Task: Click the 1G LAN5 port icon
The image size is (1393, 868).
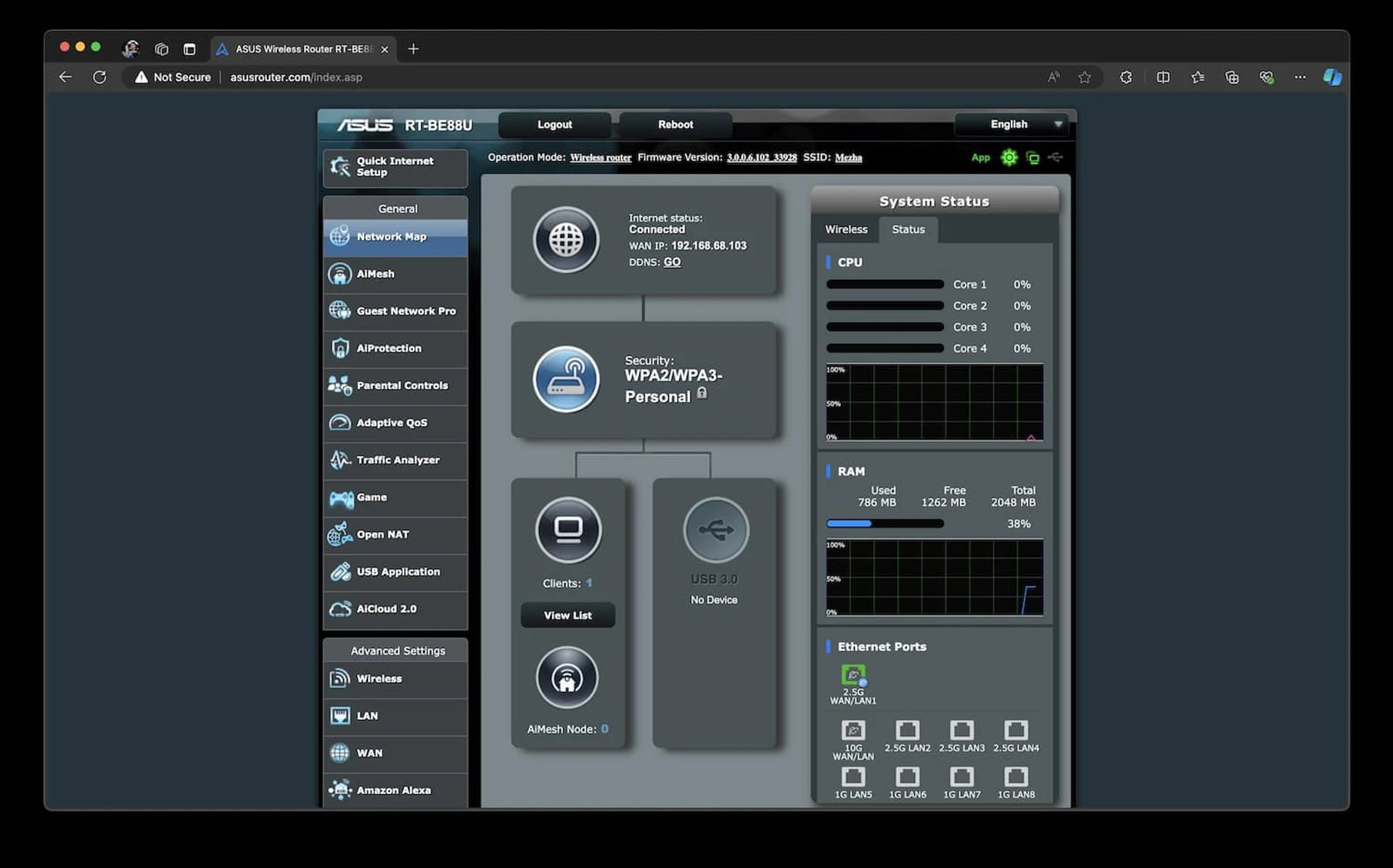Action: [853, 777]
